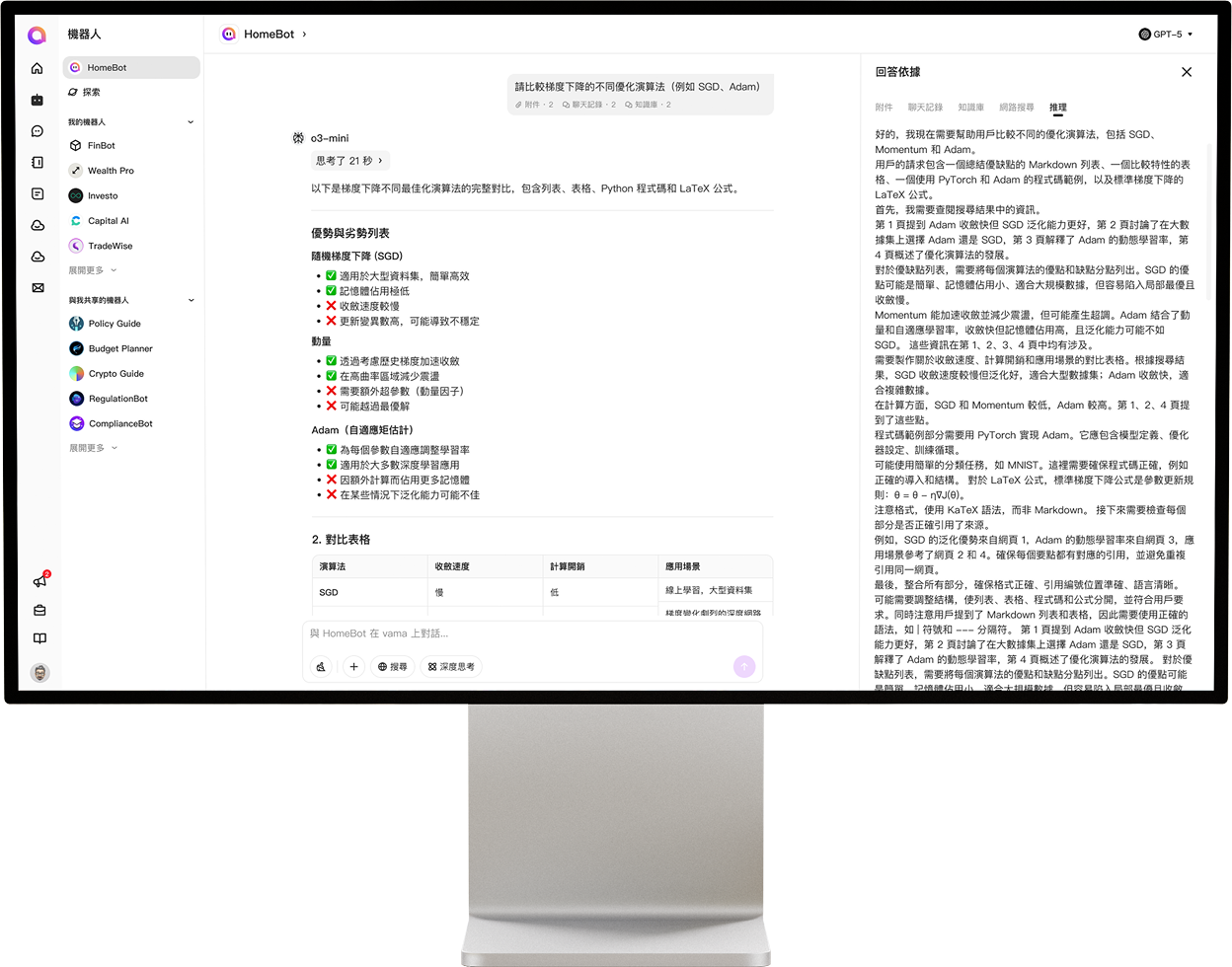1232x967 pixels.
Task: Expand 展開更多 below TradeWise
Action: point(92,270)
